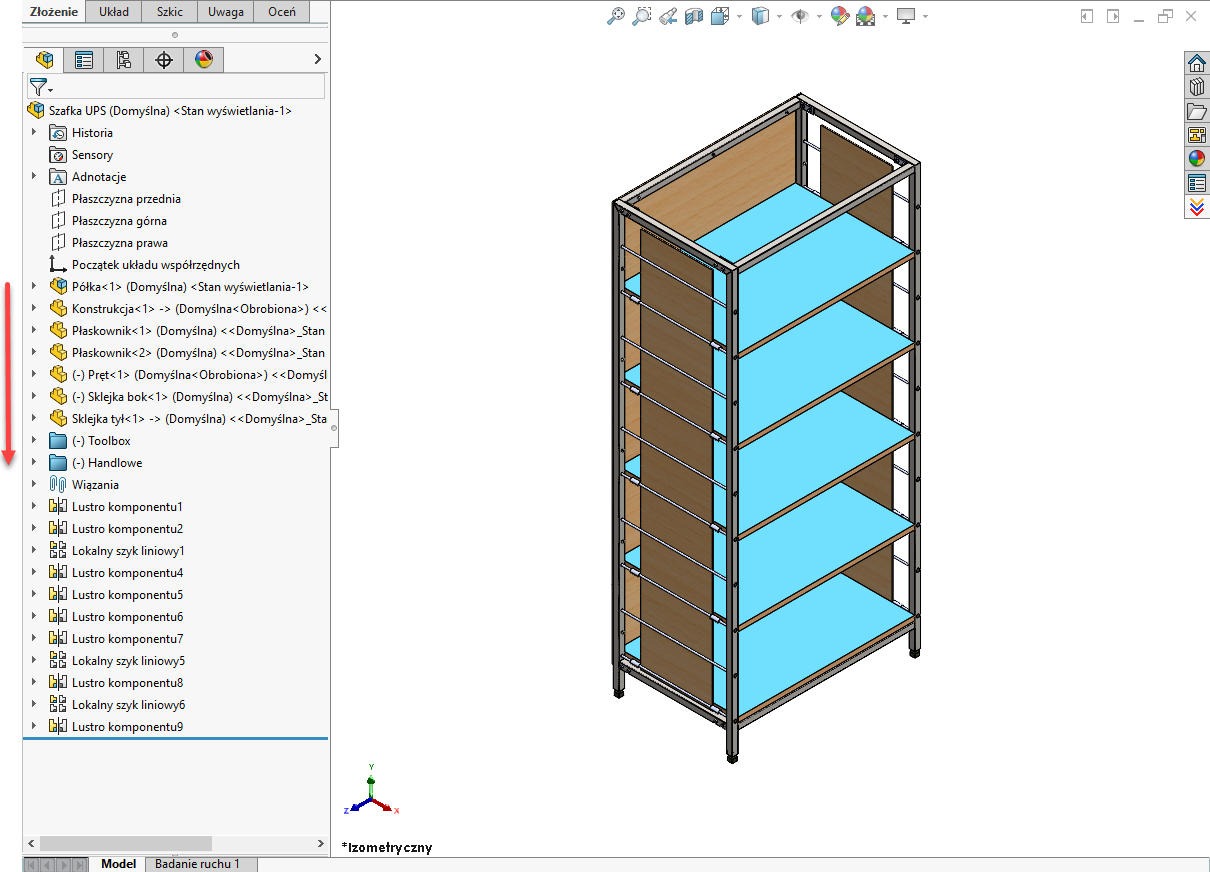Switch to the Złożenie ribbon tab
This screenshot has width=1210, height=872.
(54, 12)
